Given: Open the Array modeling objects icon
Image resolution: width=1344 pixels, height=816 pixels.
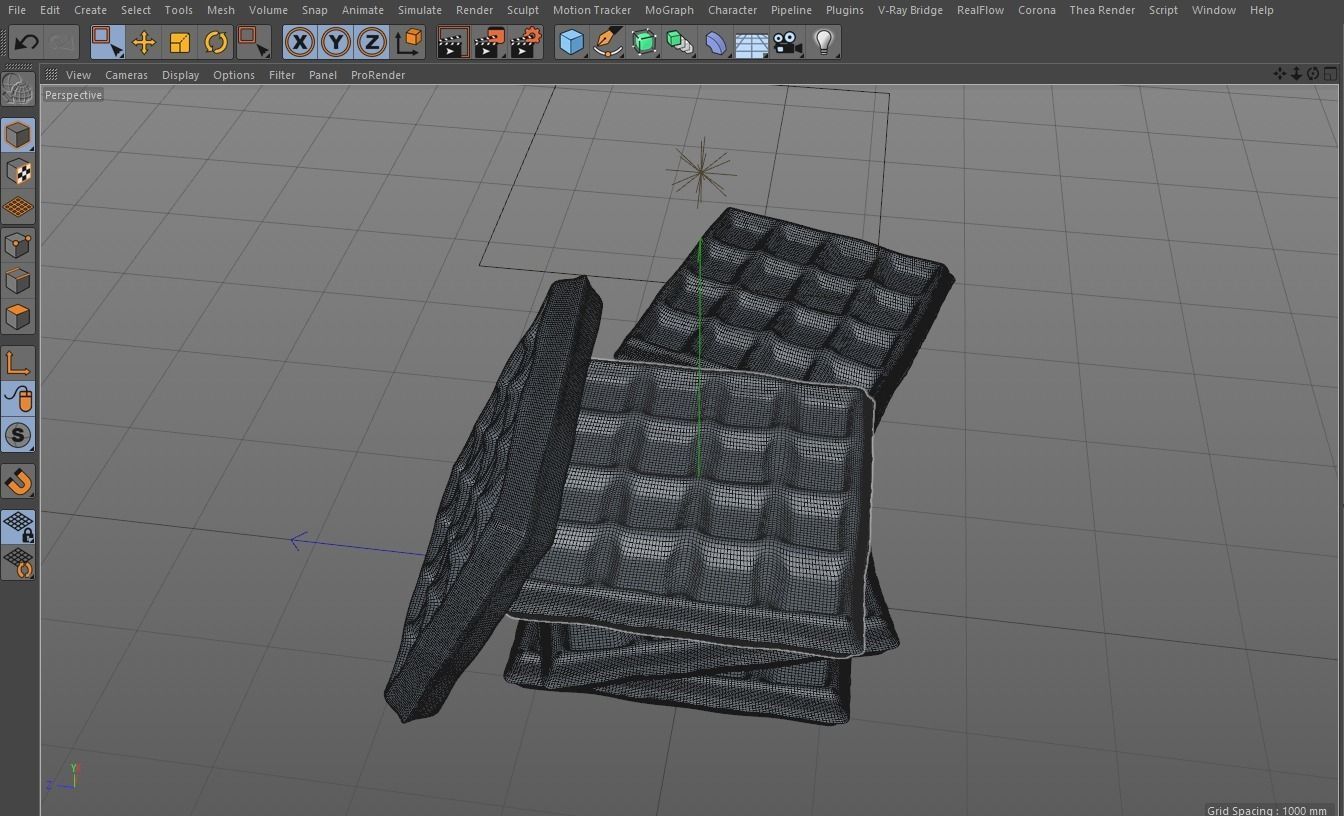Looking at the screenshot, I should pyautogui.click(x=680, y=42).
